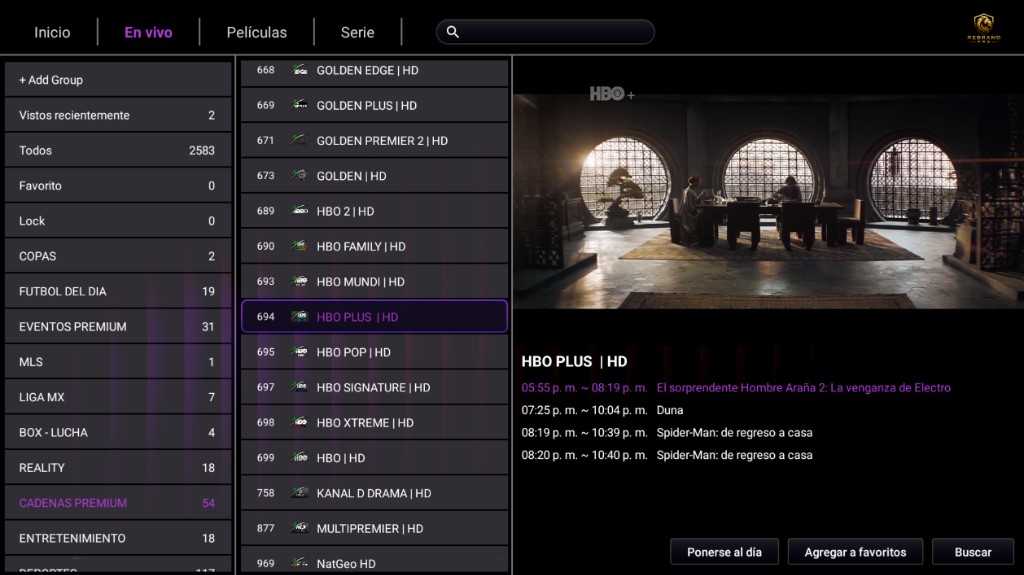This screenshot has width=1024, height=575.
Task: Select the REALITY group
Action: point(118,468)
